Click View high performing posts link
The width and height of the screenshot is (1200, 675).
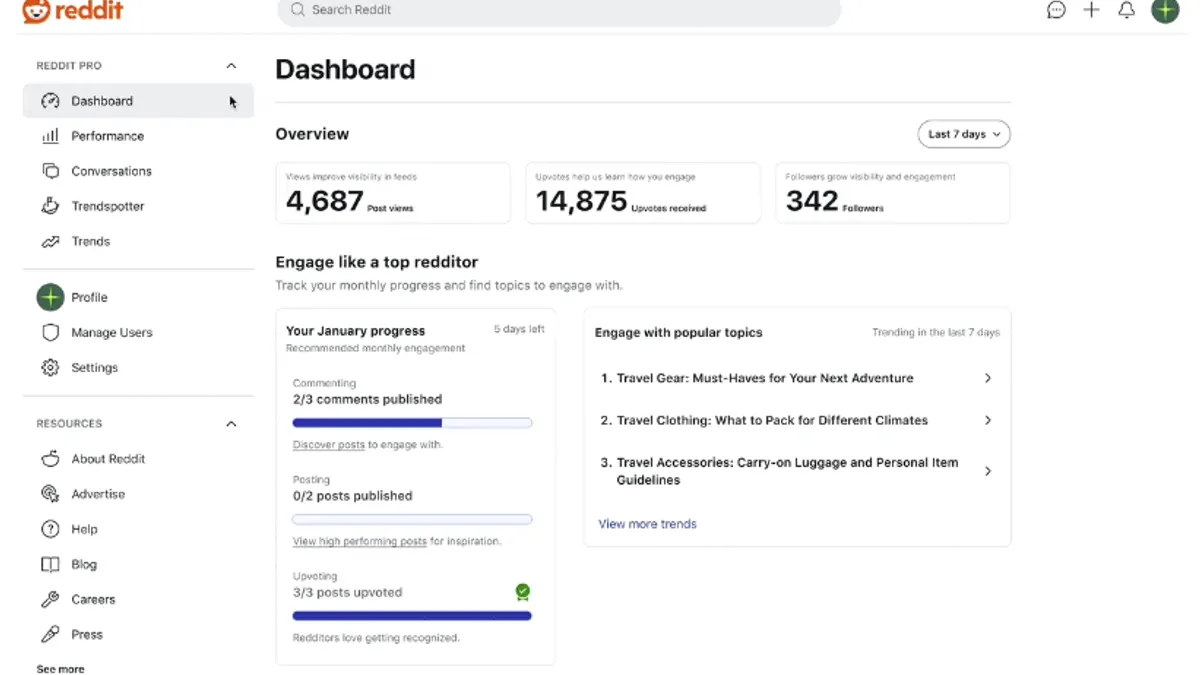point(359,541)
